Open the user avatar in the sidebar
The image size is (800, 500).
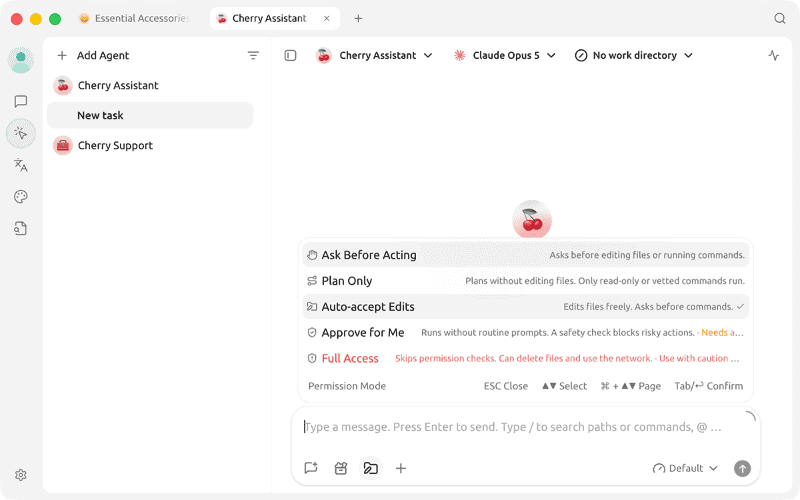tap(21, 60)
